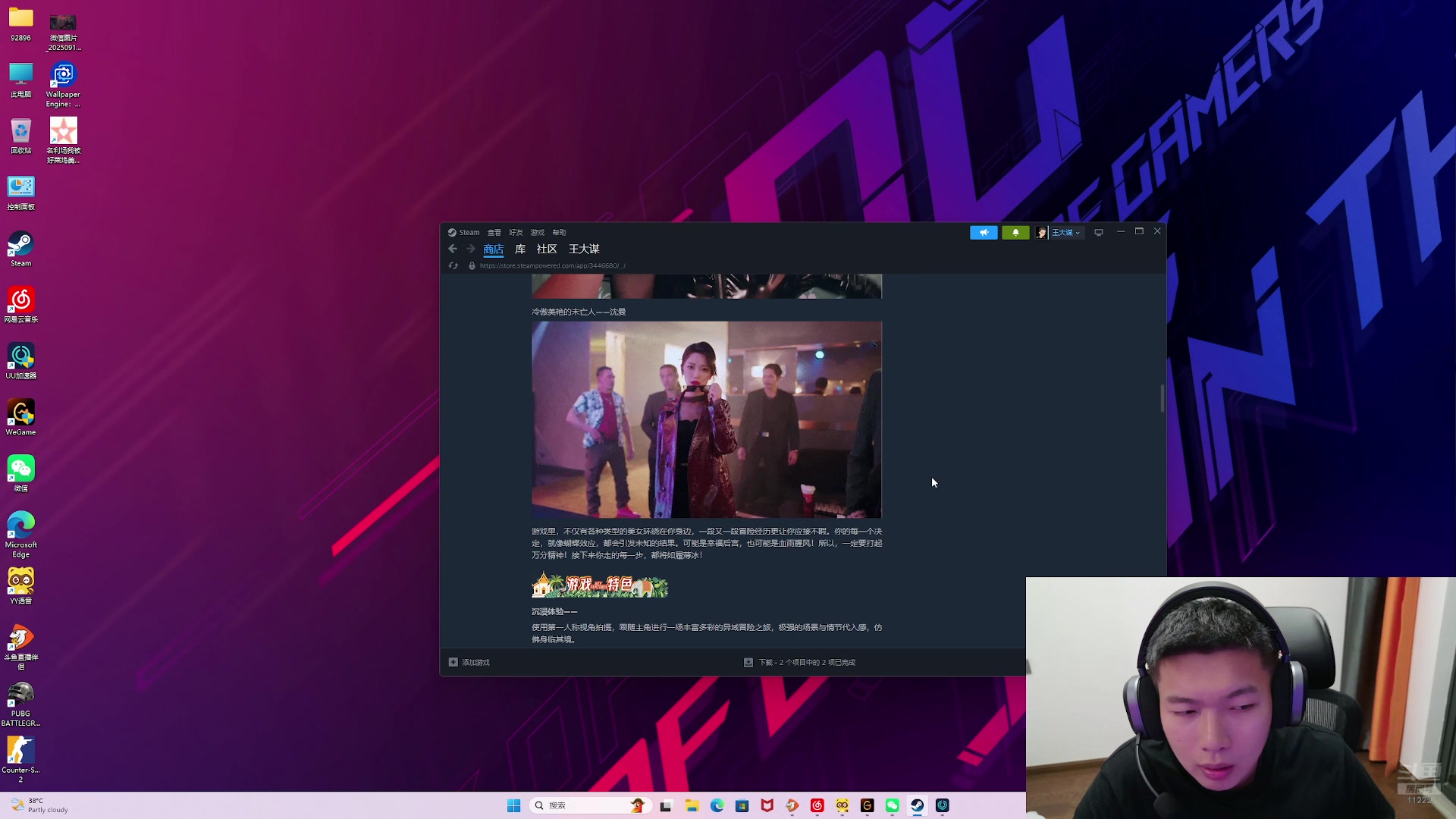Open the 帮助 menu
Screen dimensions: 1456x819
pyautogui.click(x=560, y=233)
